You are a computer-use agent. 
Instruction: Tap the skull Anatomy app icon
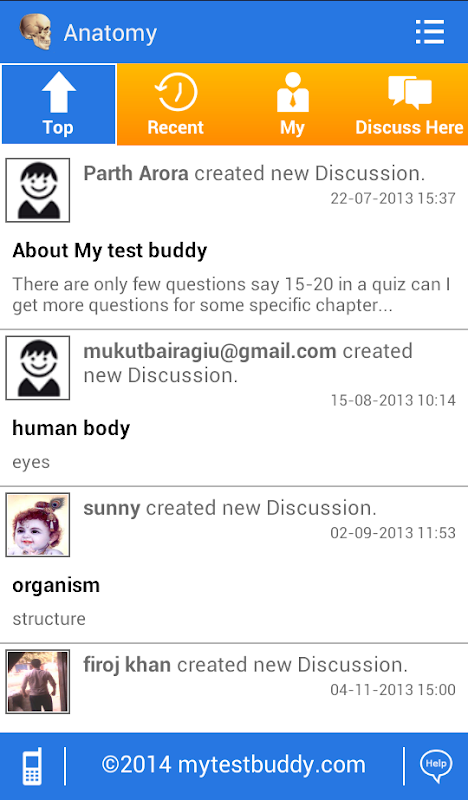tap(36, 32)
